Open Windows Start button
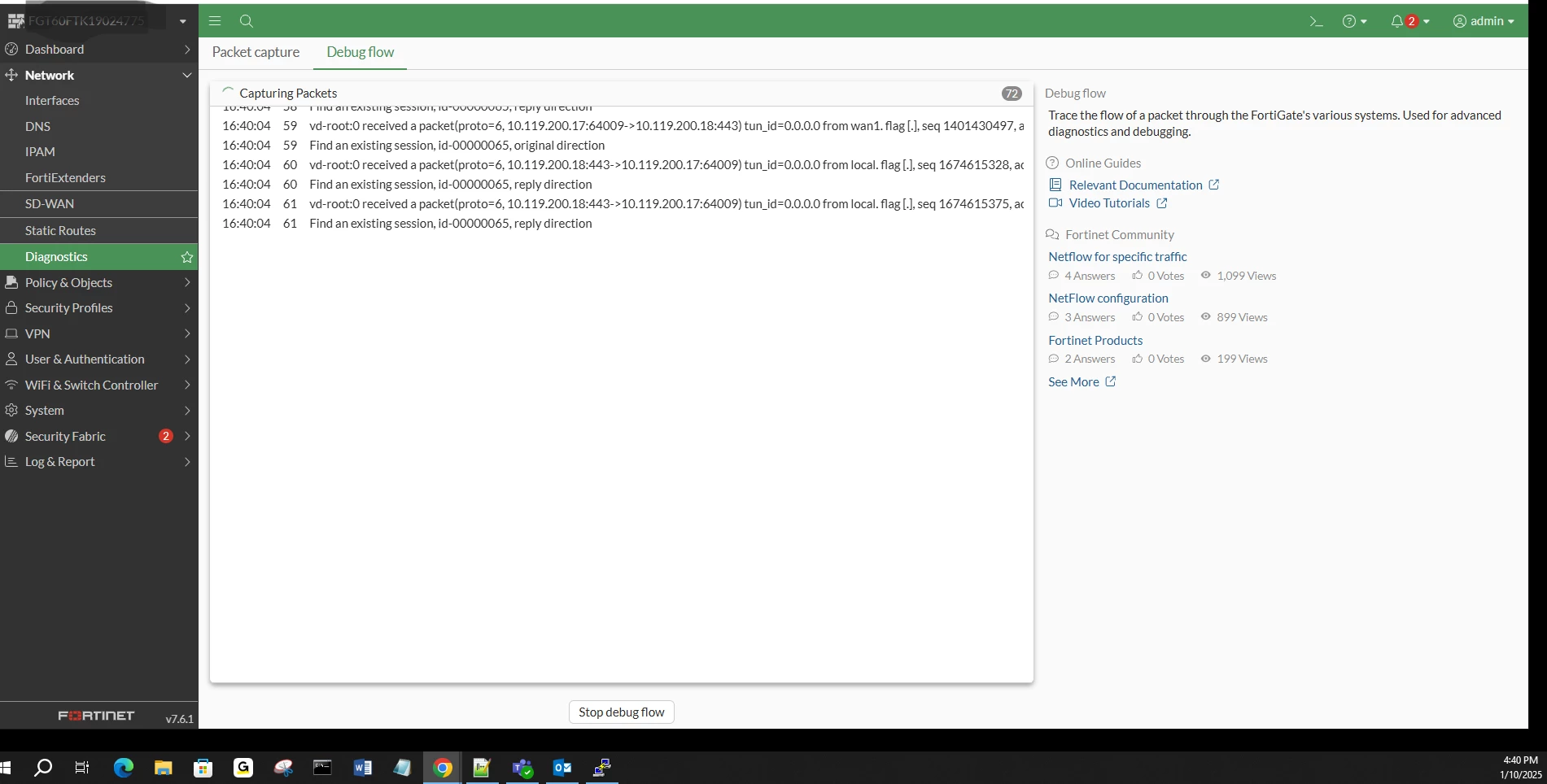The image size is (1547, 784). click(7, 768)
